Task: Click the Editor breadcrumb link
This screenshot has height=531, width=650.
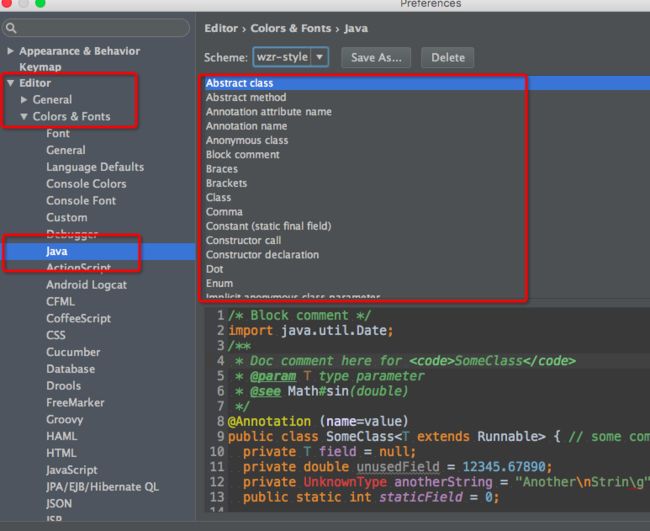Action: click(x=221, y=29)
